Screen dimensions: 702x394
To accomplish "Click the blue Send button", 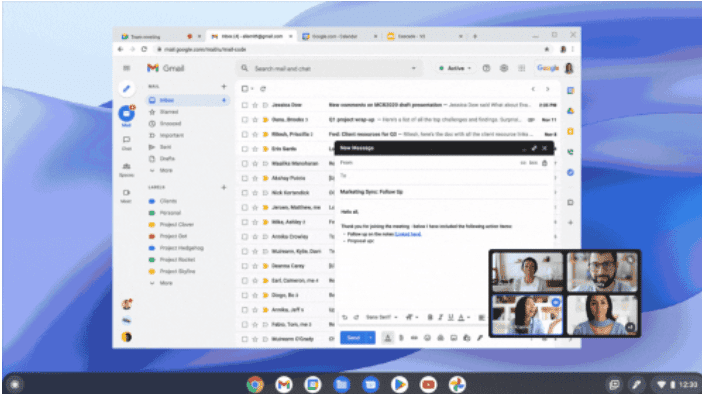I will (353, 338).
